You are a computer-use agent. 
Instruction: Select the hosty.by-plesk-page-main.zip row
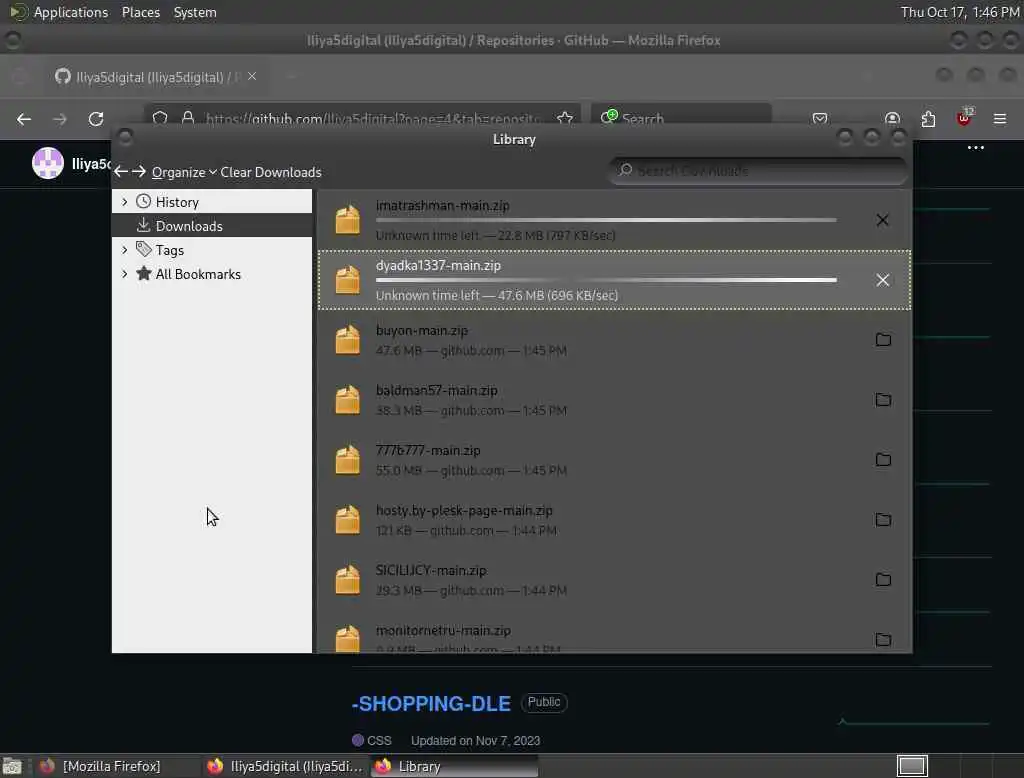(614, 520)
